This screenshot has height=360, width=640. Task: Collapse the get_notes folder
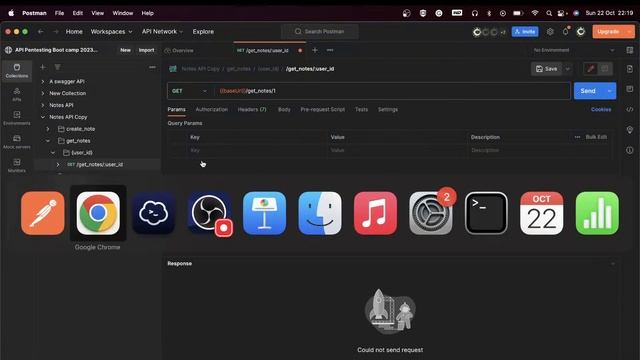48,141
